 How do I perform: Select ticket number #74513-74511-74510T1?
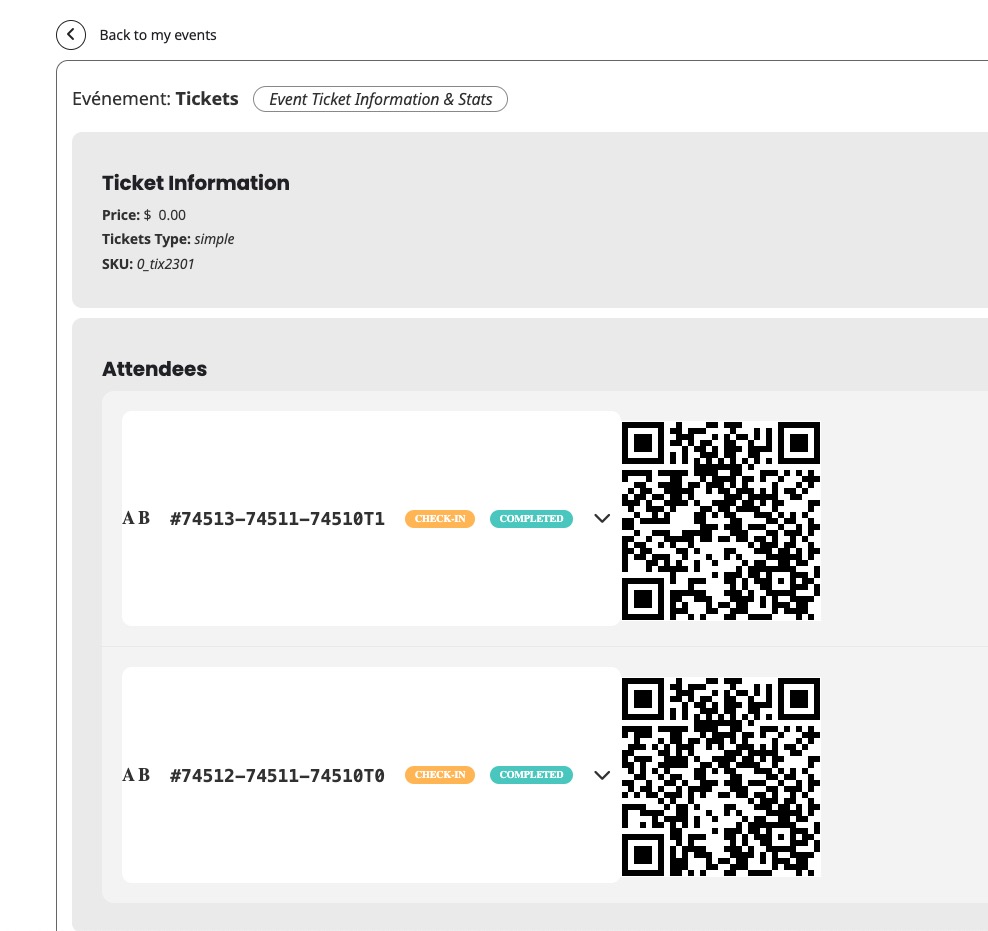[x=277, y=519]
